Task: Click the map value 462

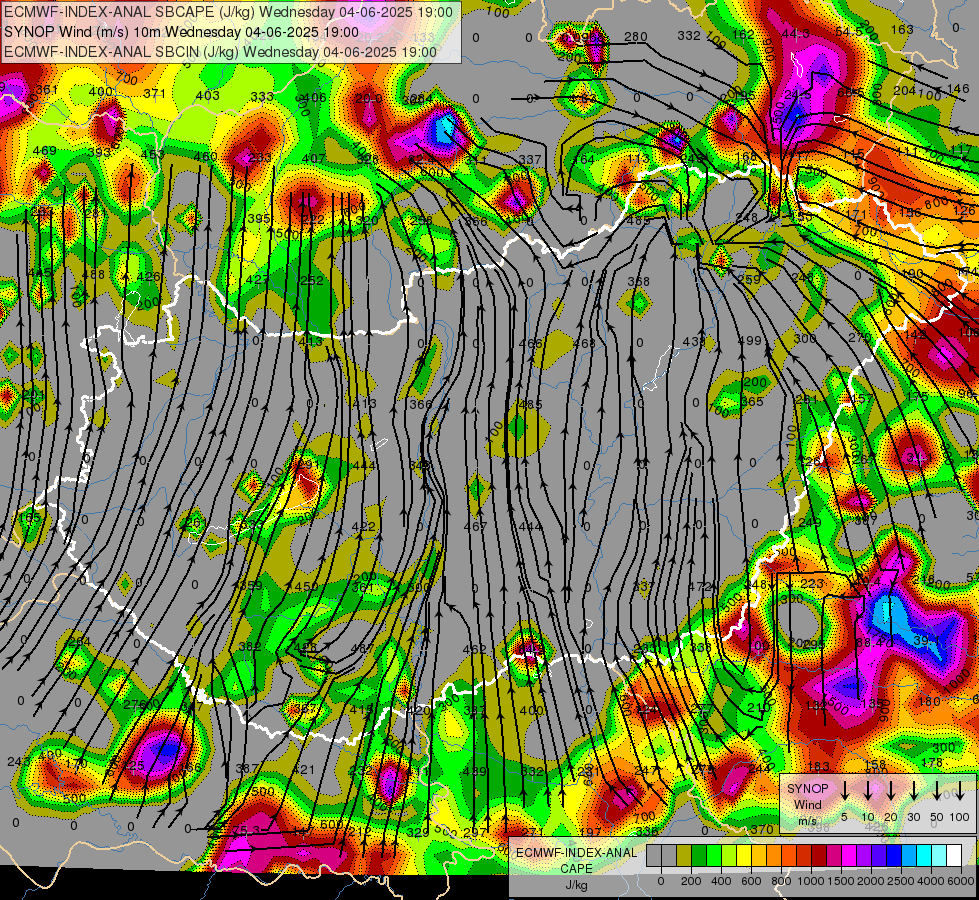Action: (x=475, y=650)
